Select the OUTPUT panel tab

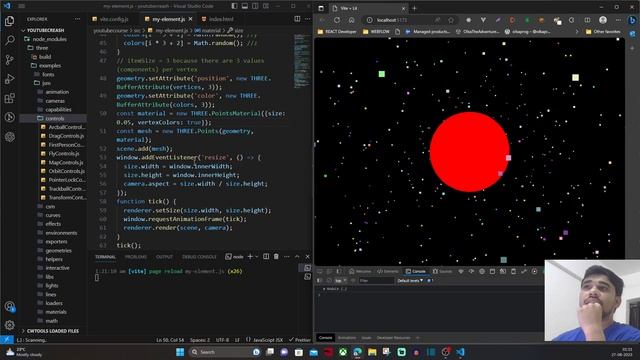coord(164,257)
